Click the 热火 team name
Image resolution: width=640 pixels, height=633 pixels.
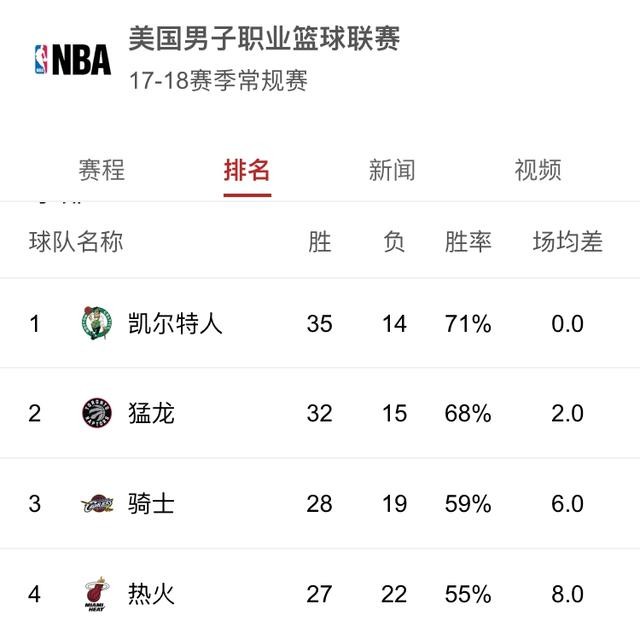151,594
